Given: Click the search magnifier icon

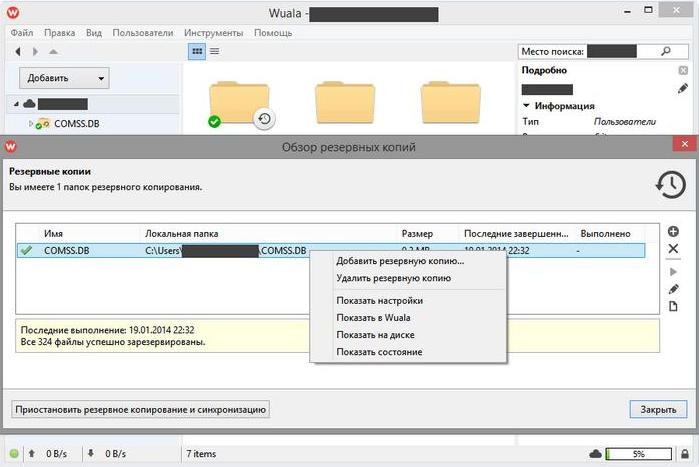Looking at the screenshot, I should 666,51.
